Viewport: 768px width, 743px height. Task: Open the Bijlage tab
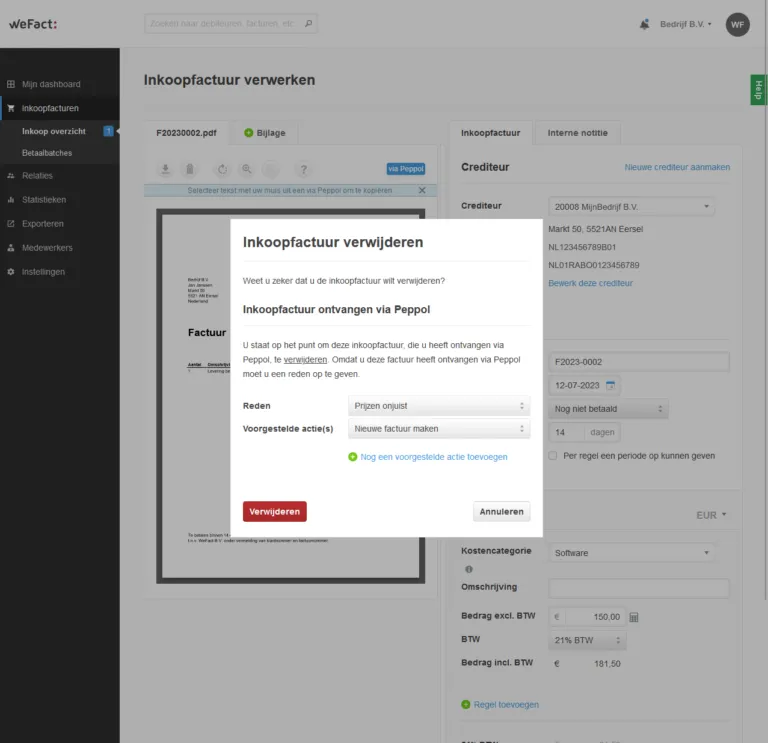(x=264, y=133)
